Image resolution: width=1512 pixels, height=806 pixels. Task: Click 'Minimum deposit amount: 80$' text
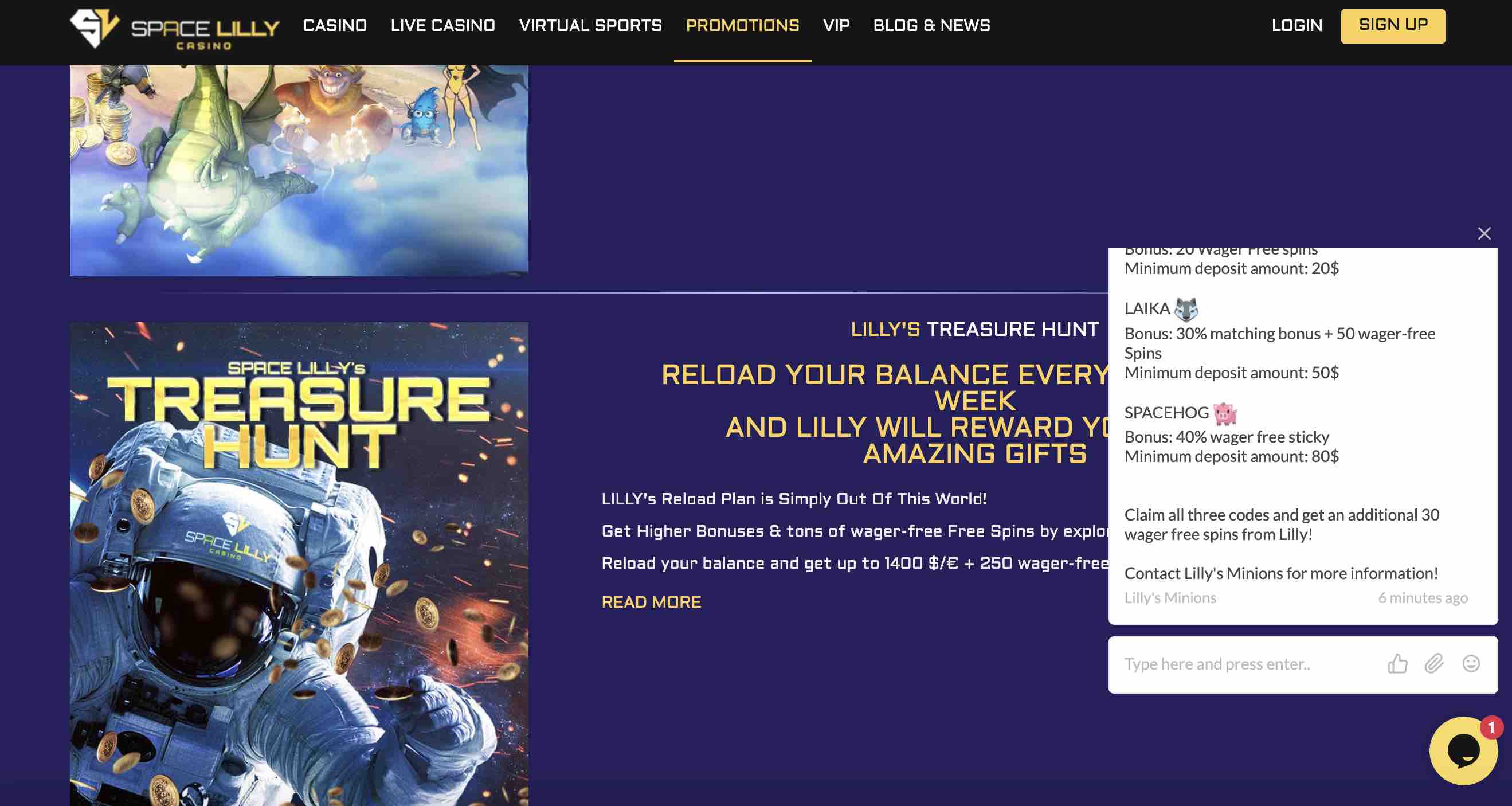1231,456
